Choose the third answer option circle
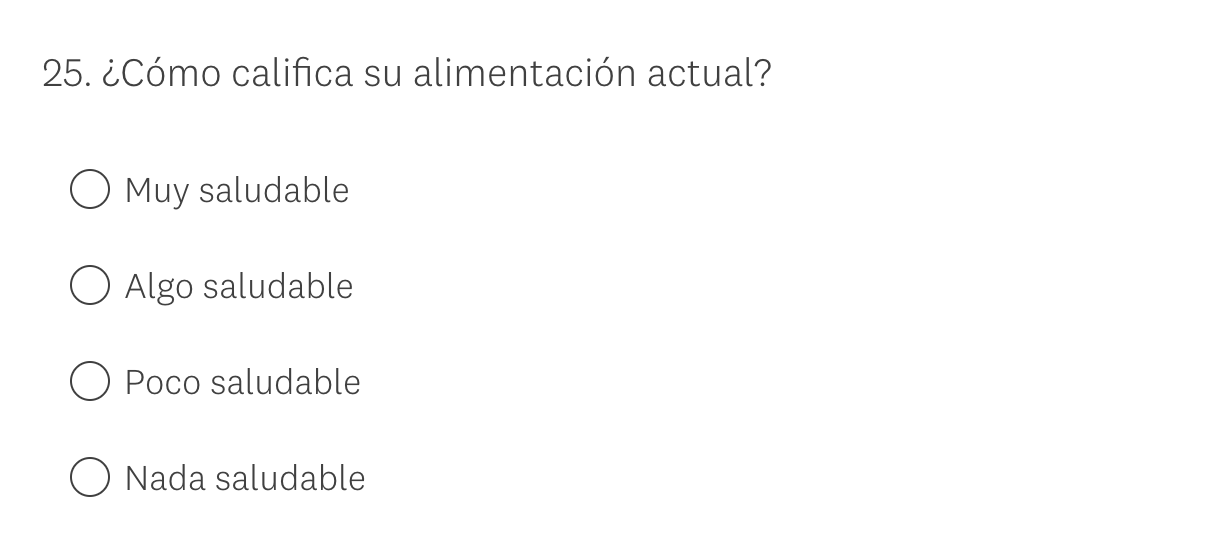The height and width of the screenshot is (546, 1218). point(90,382)
